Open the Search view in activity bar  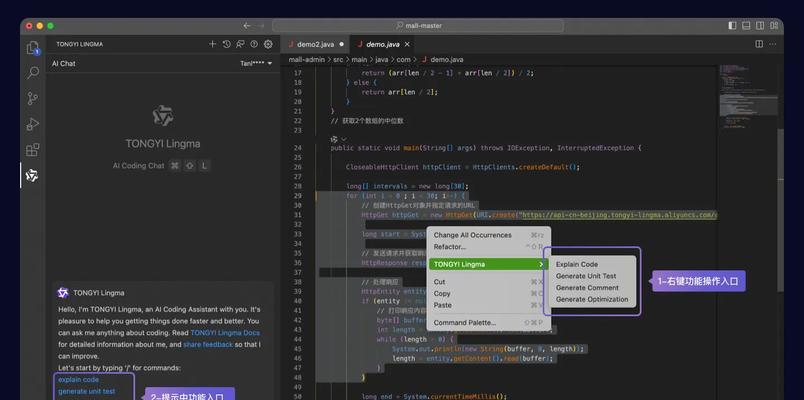click(33, 72)
